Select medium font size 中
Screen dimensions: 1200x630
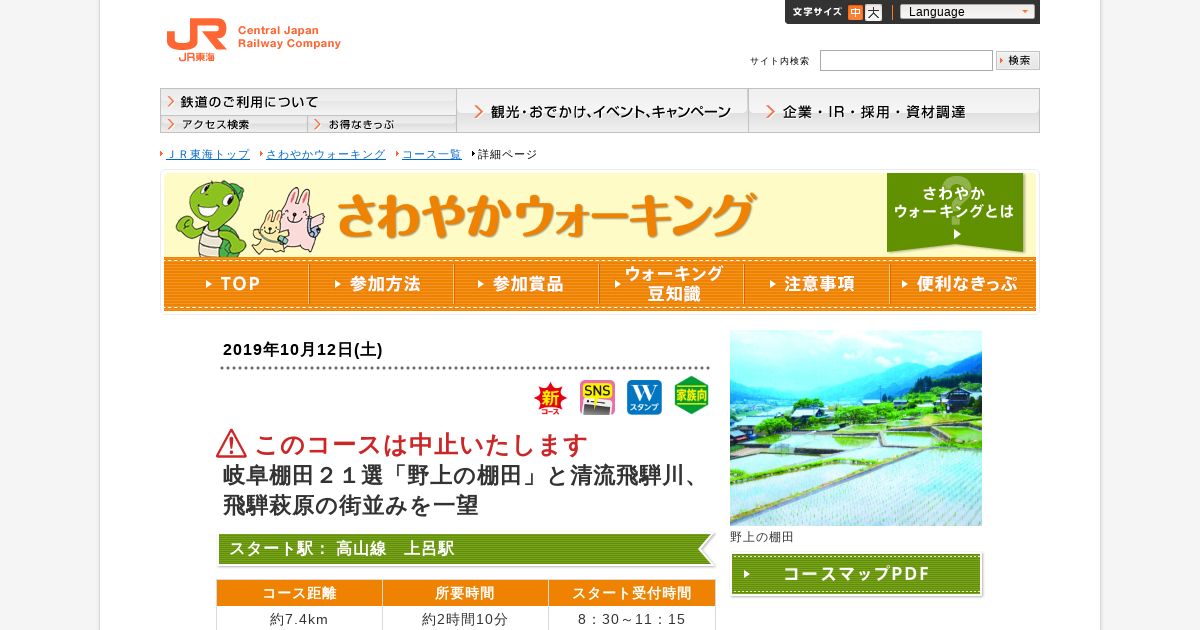(855, 12)
